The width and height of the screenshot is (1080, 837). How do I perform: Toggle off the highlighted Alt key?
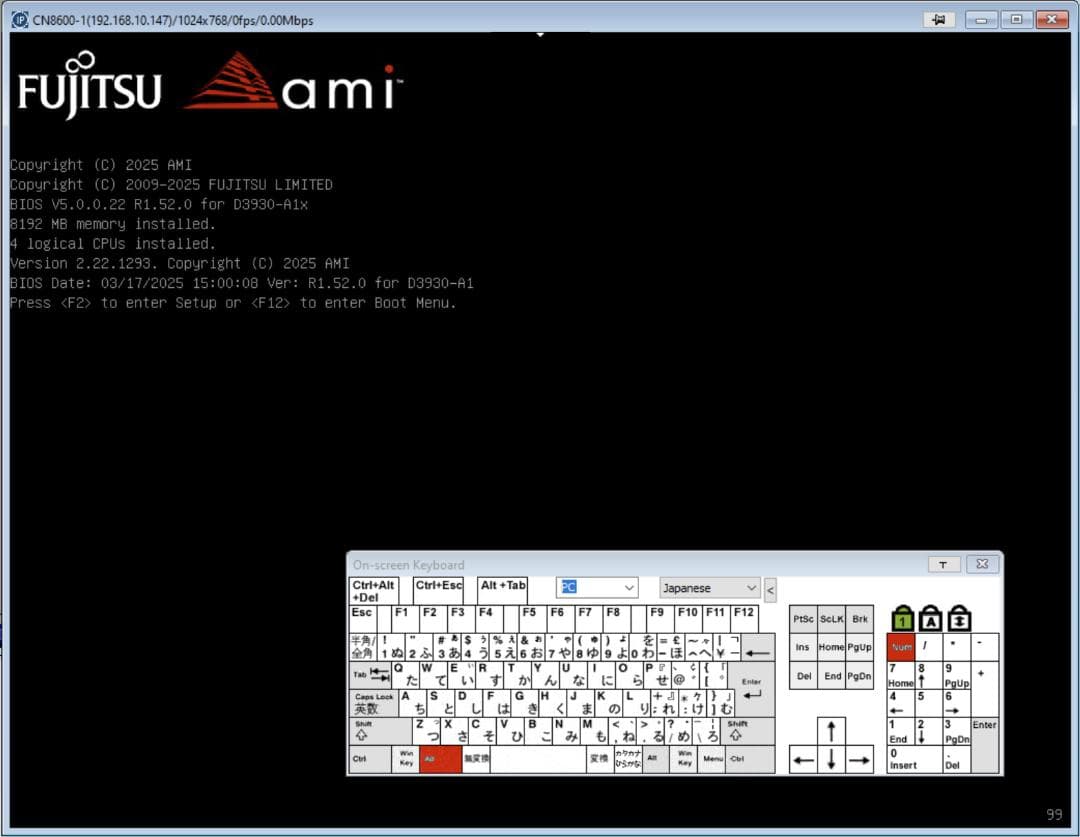pyautogui.click(x=440, y=759)
